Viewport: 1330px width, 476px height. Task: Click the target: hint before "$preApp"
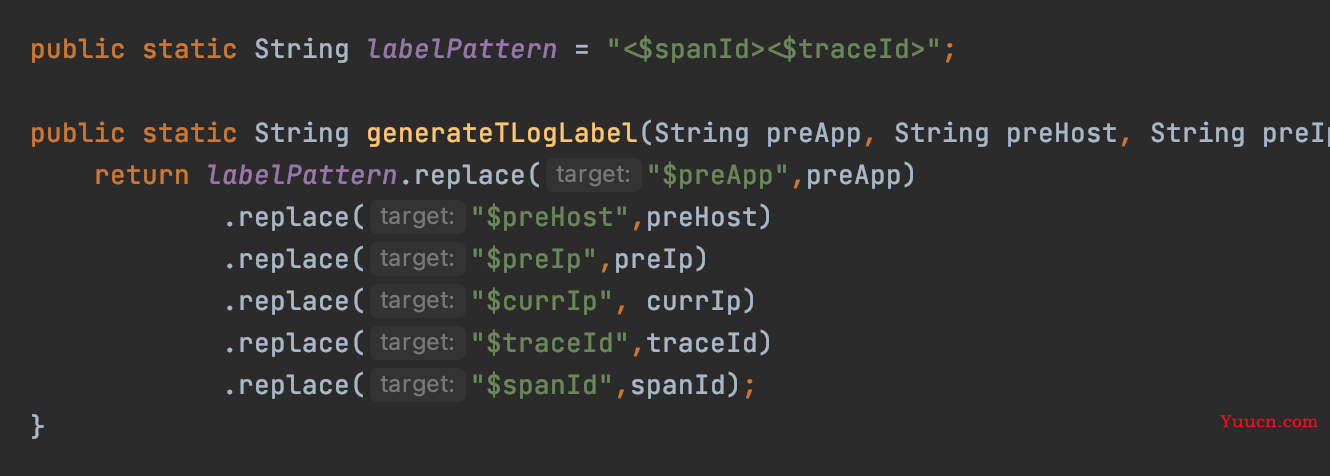coord(594,175)
